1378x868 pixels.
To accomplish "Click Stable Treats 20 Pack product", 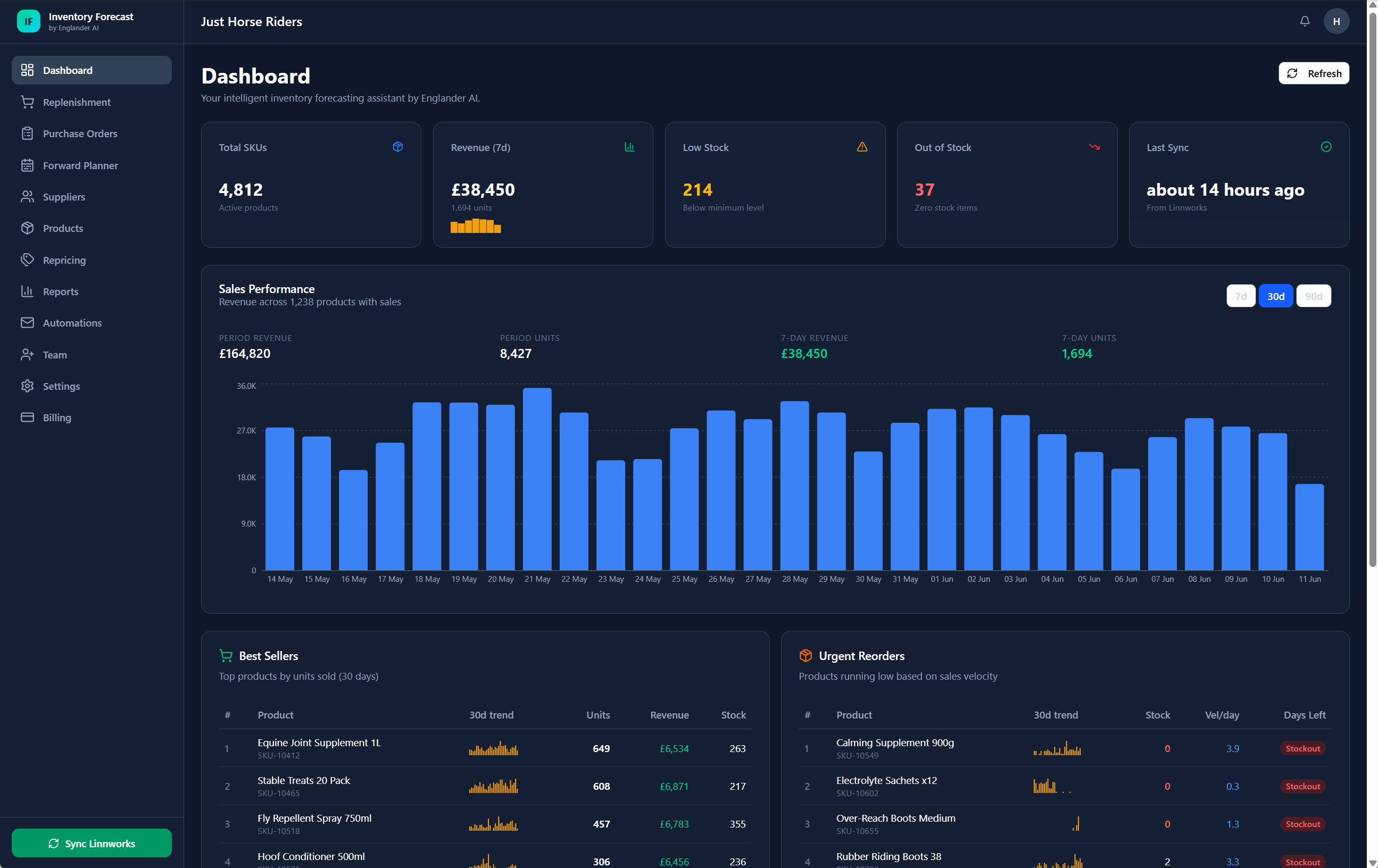I will pyautogui.click(x=303, y=780).
